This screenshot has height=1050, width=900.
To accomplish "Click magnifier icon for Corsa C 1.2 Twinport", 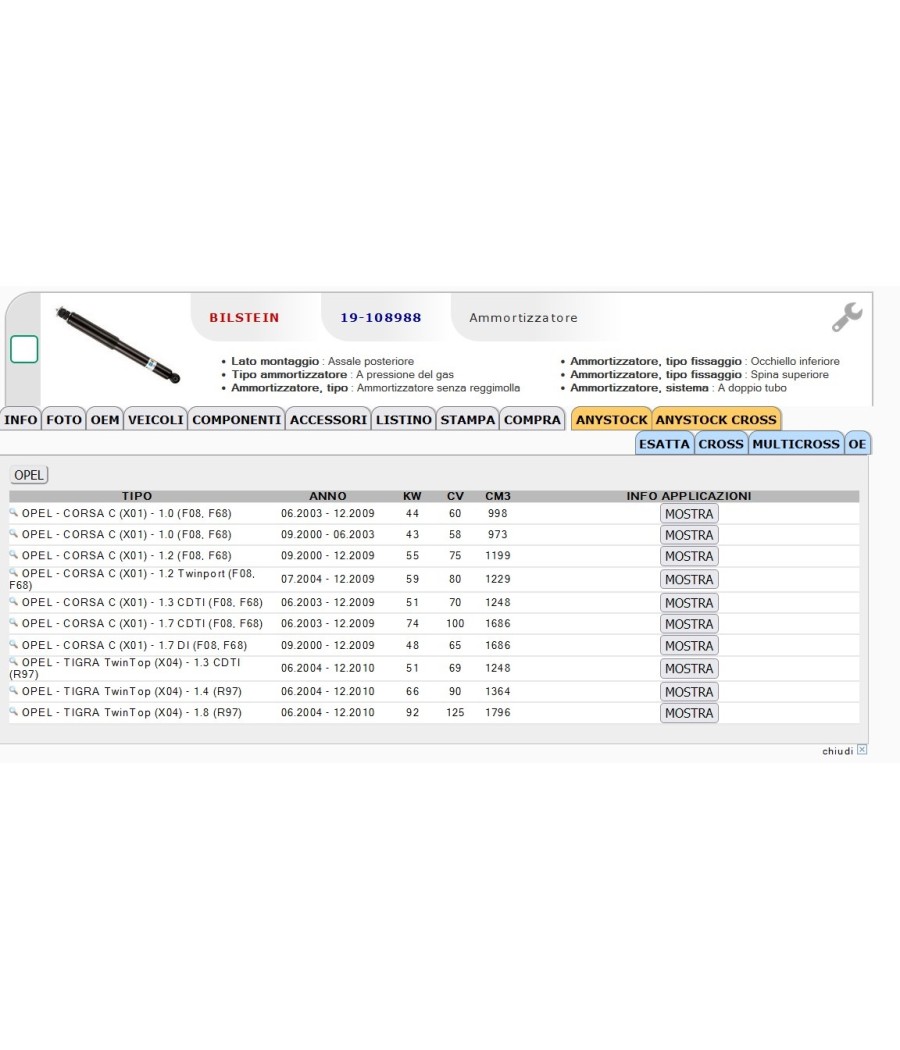I will coord(13,573).
